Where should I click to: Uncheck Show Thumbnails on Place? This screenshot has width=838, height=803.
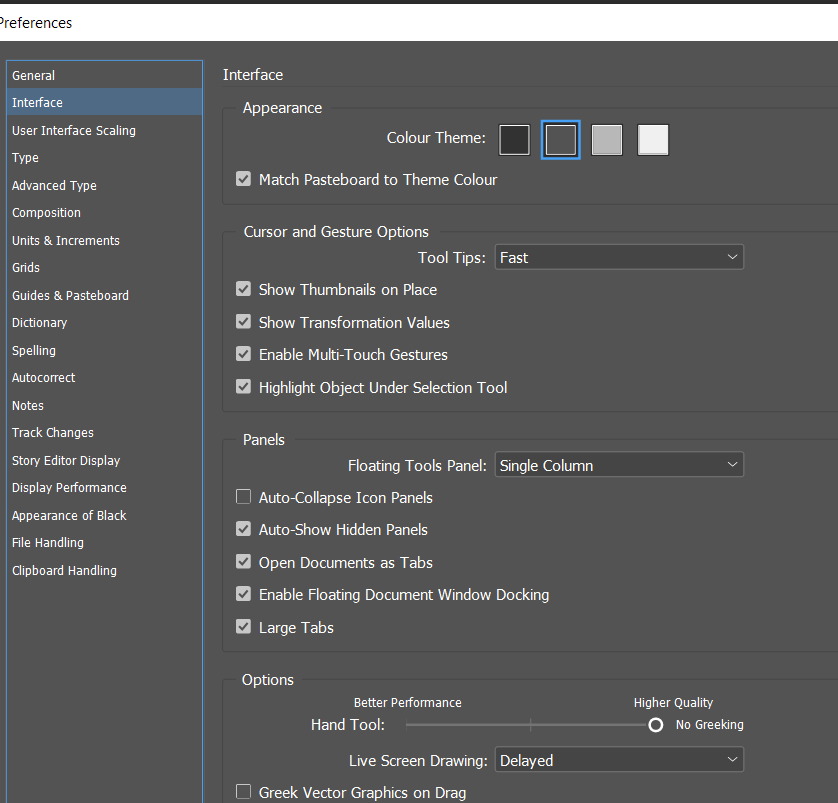[243, 289]
